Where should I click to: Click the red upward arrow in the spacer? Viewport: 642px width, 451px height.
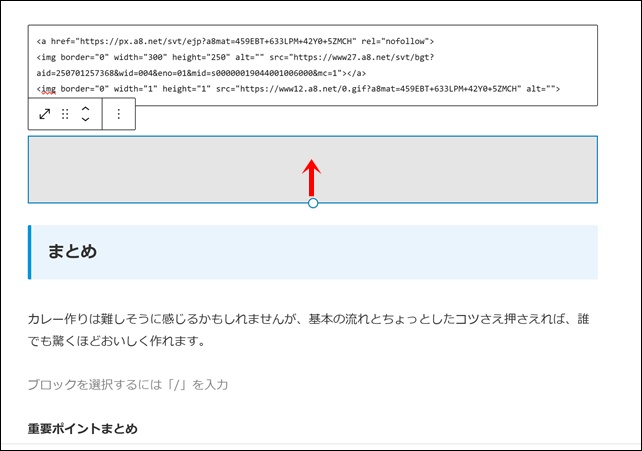[x=313, y=176]
